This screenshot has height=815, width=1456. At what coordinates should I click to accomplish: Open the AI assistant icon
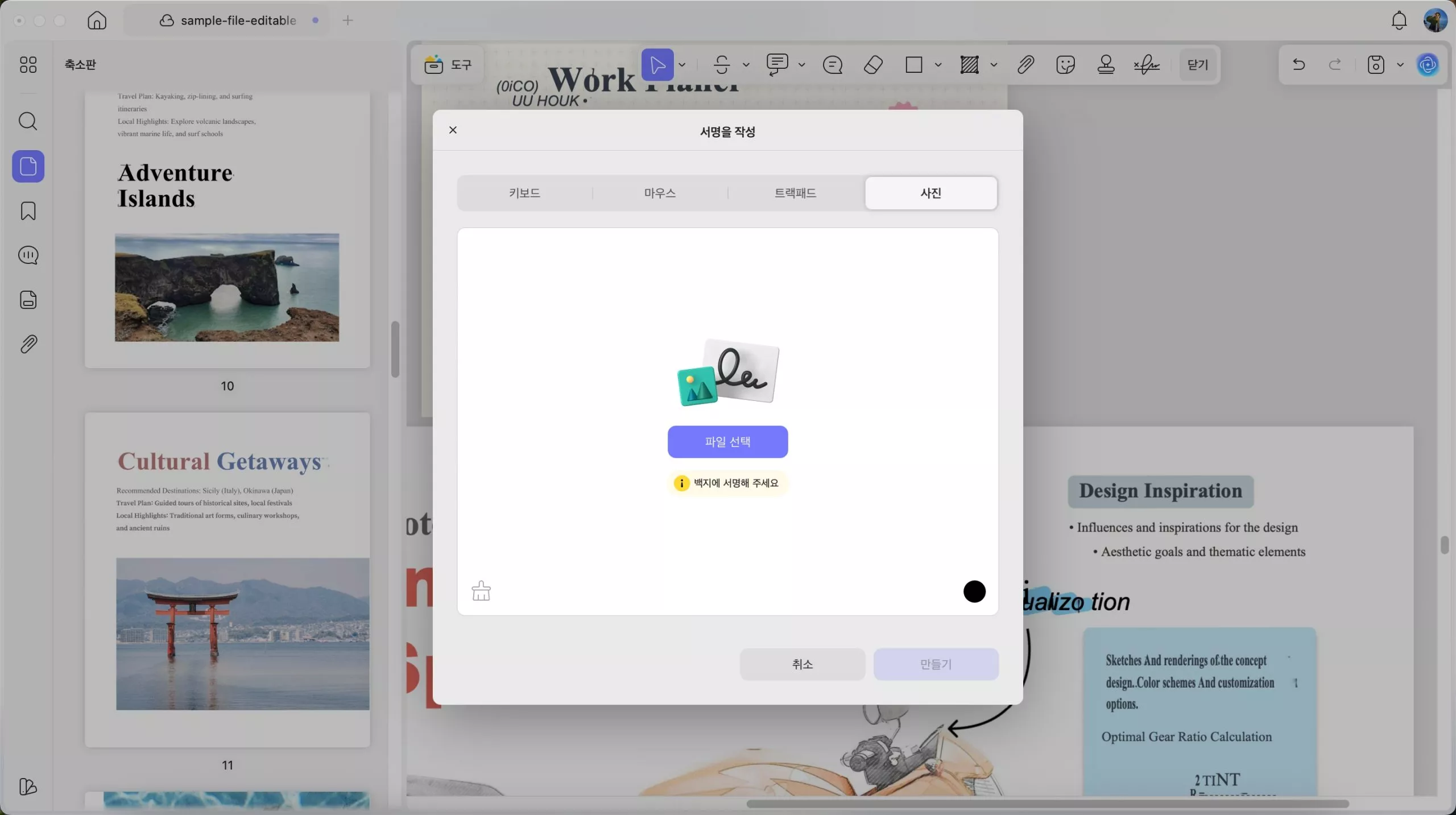[1428, 65]
